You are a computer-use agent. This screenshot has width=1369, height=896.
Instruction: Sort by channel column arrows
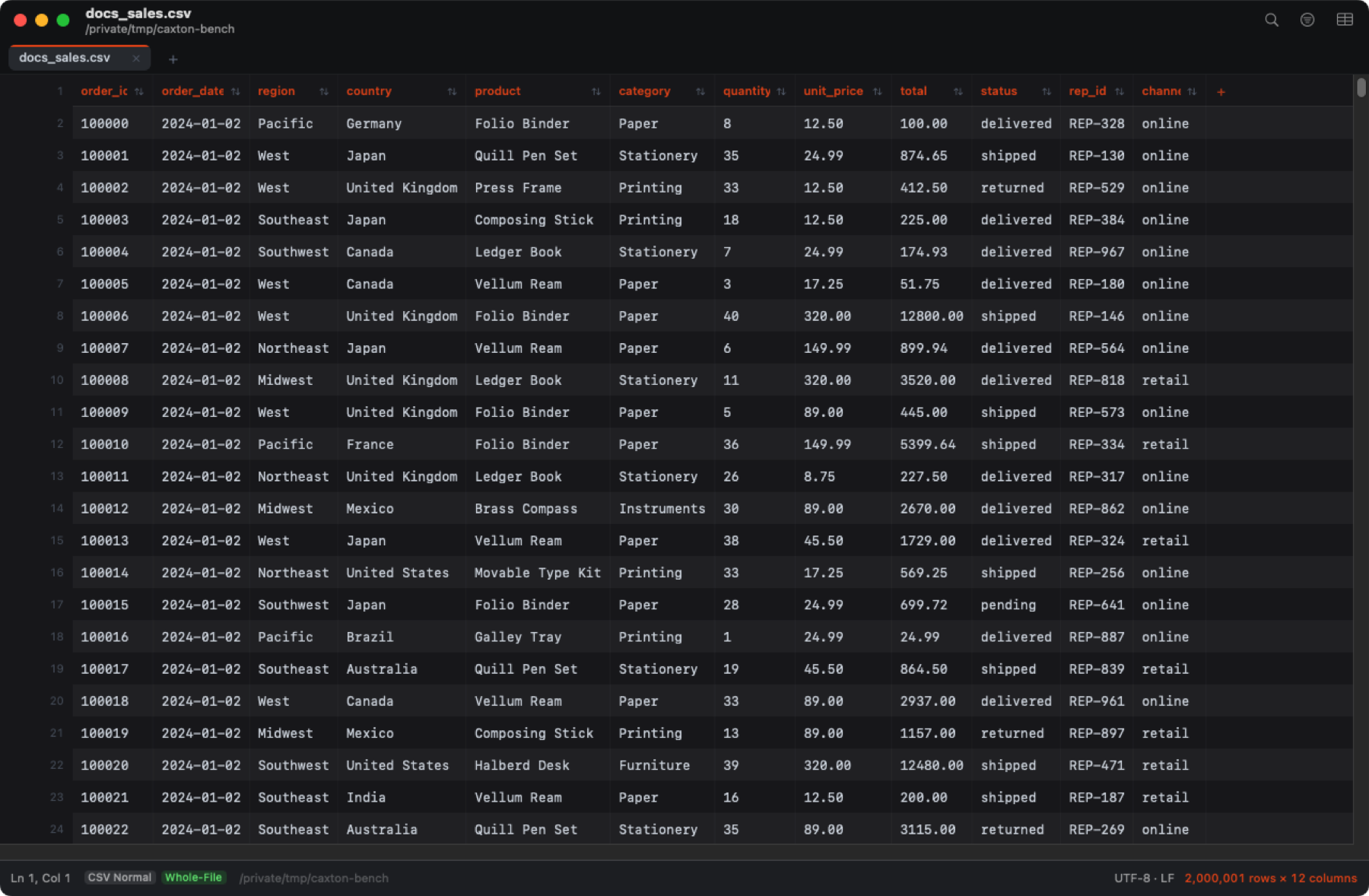(x=1192, y=91)
